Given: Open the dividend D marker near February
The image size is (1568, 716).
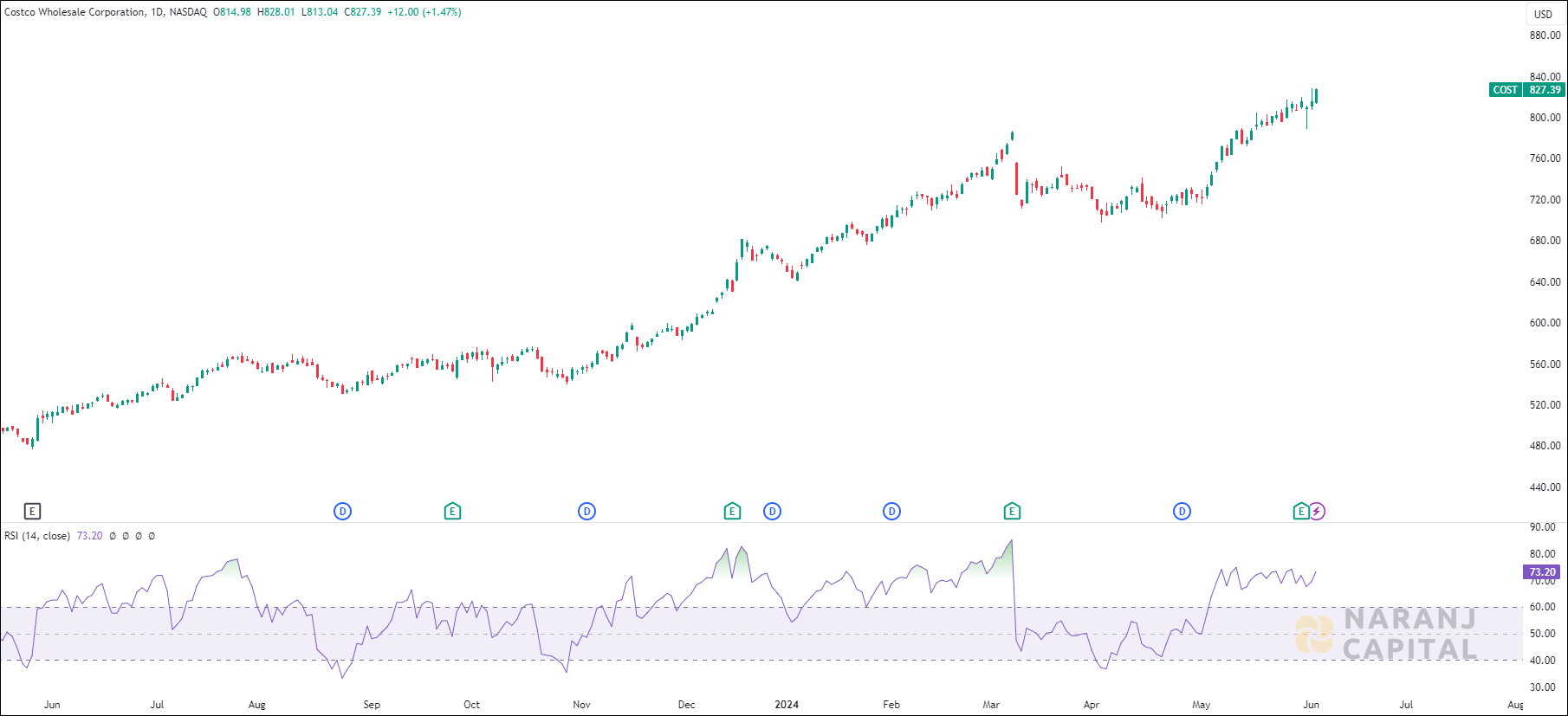Looking at the screenshot, I should 891,512.
